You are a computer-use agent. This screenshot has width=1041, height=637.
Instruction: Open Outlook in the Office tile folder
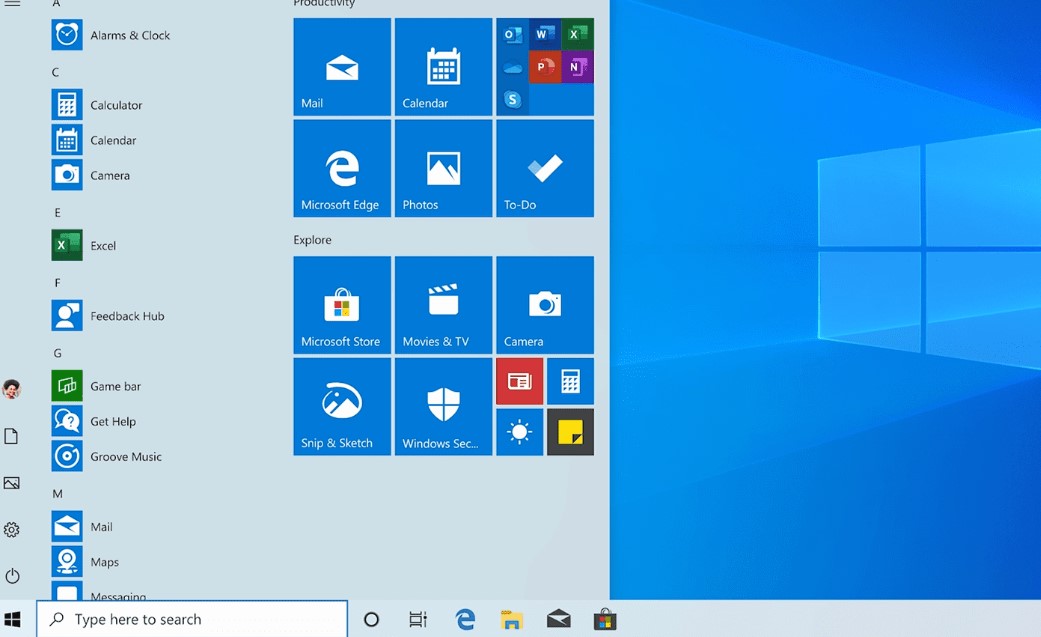click(513, 35)
